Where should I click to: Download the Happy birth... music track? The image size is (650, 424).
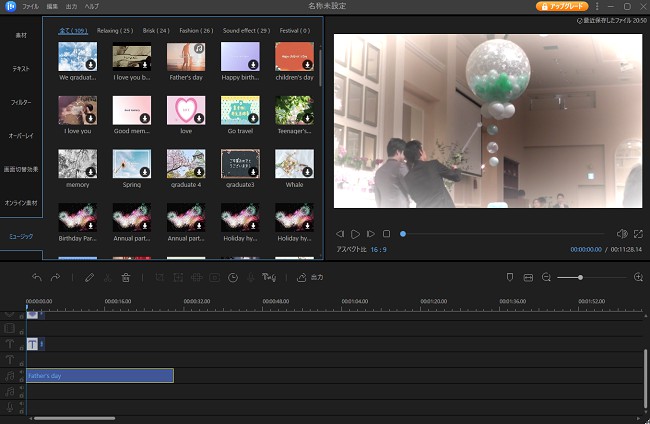click(253, 64)
